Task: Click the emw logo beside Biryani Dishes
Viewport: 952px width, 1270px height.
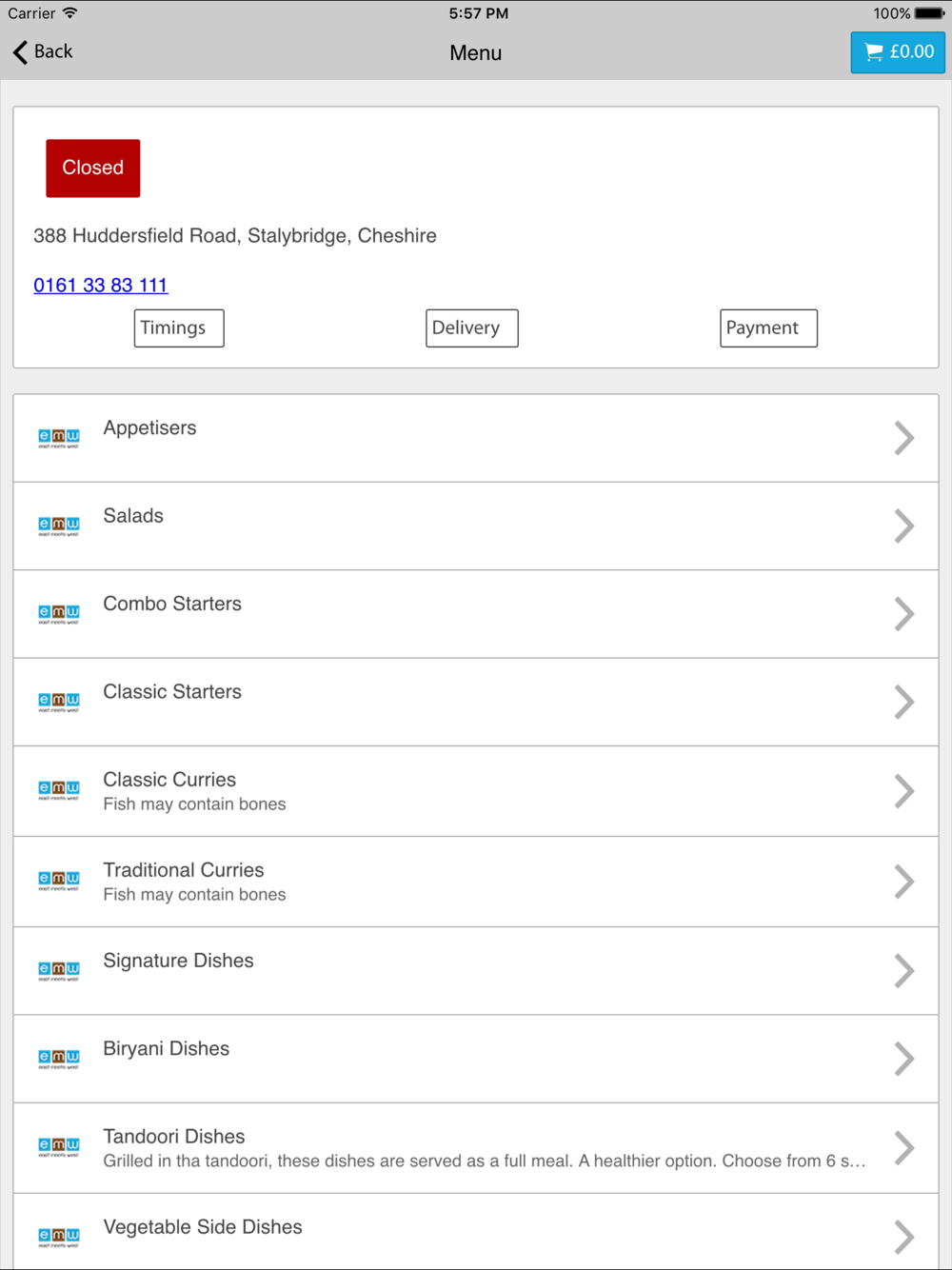Action: pyautogui.click(x=59, y=1059)
